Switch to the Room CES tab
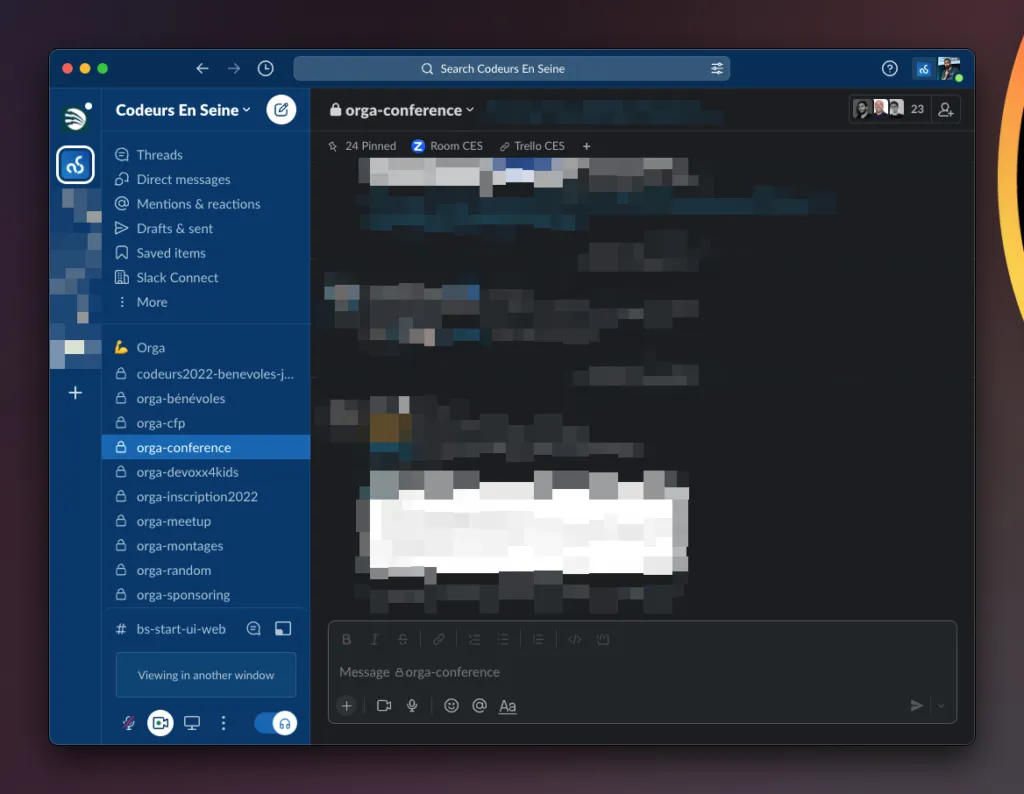This screenshot has width=1024, height=794. point(446,145)
